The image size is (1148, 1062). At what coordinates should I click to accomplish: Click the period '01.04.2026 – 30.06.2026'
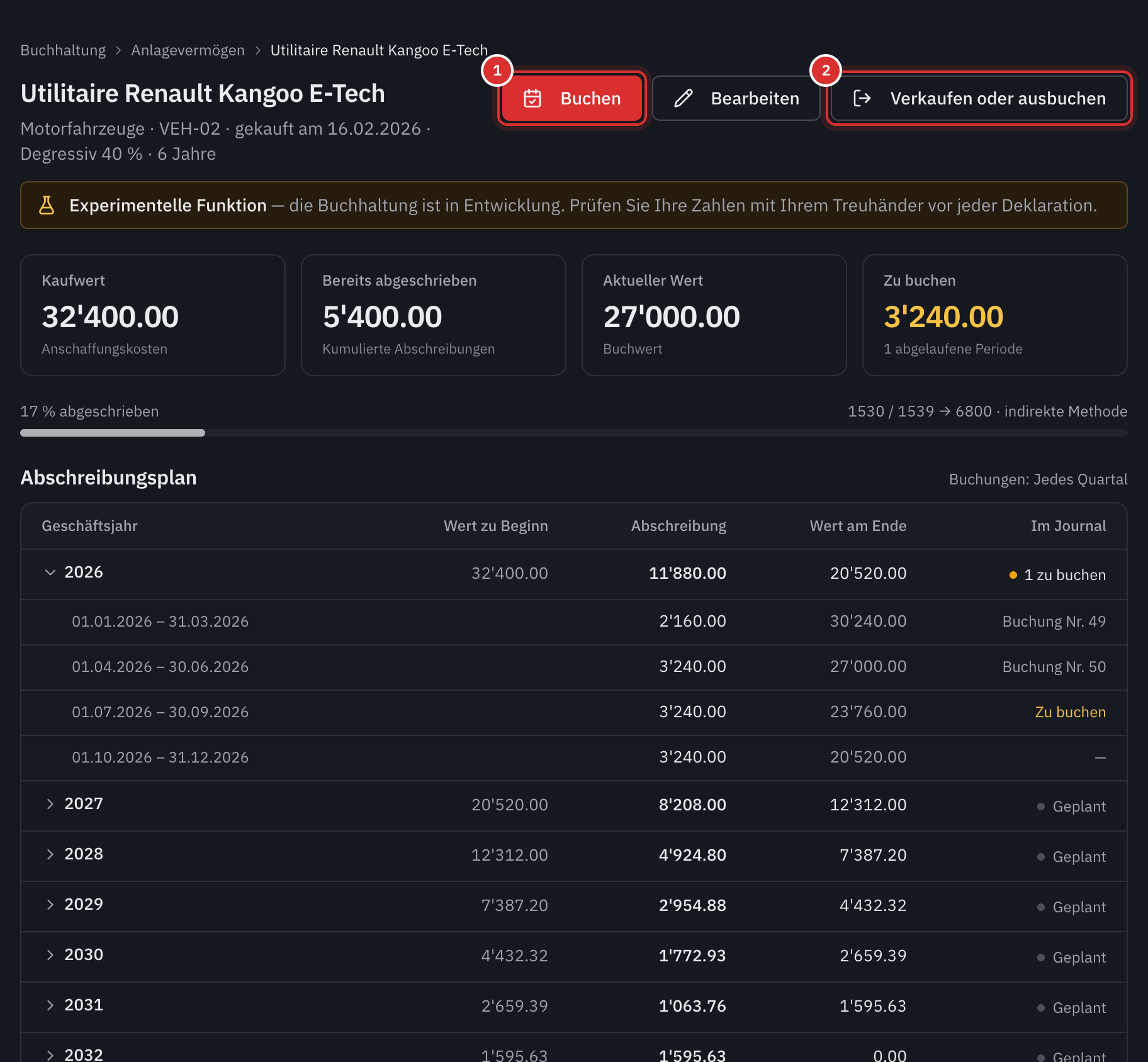(160, 667)
